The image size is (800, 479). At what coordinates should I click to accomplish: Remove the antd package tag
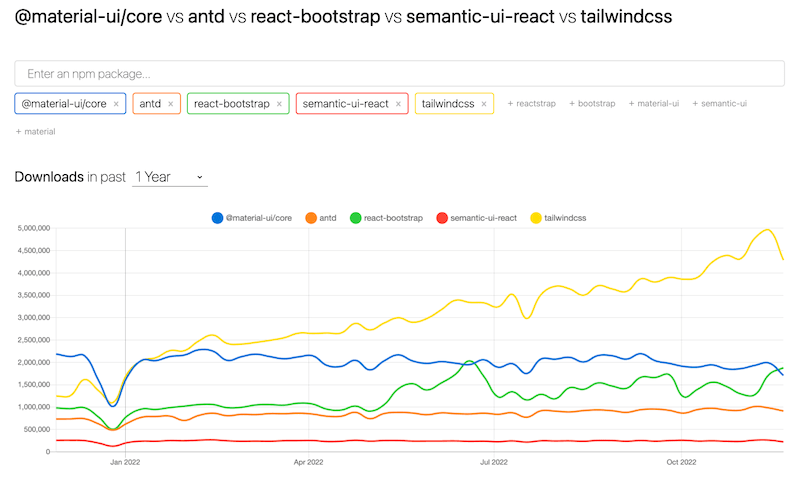(170, 104)
